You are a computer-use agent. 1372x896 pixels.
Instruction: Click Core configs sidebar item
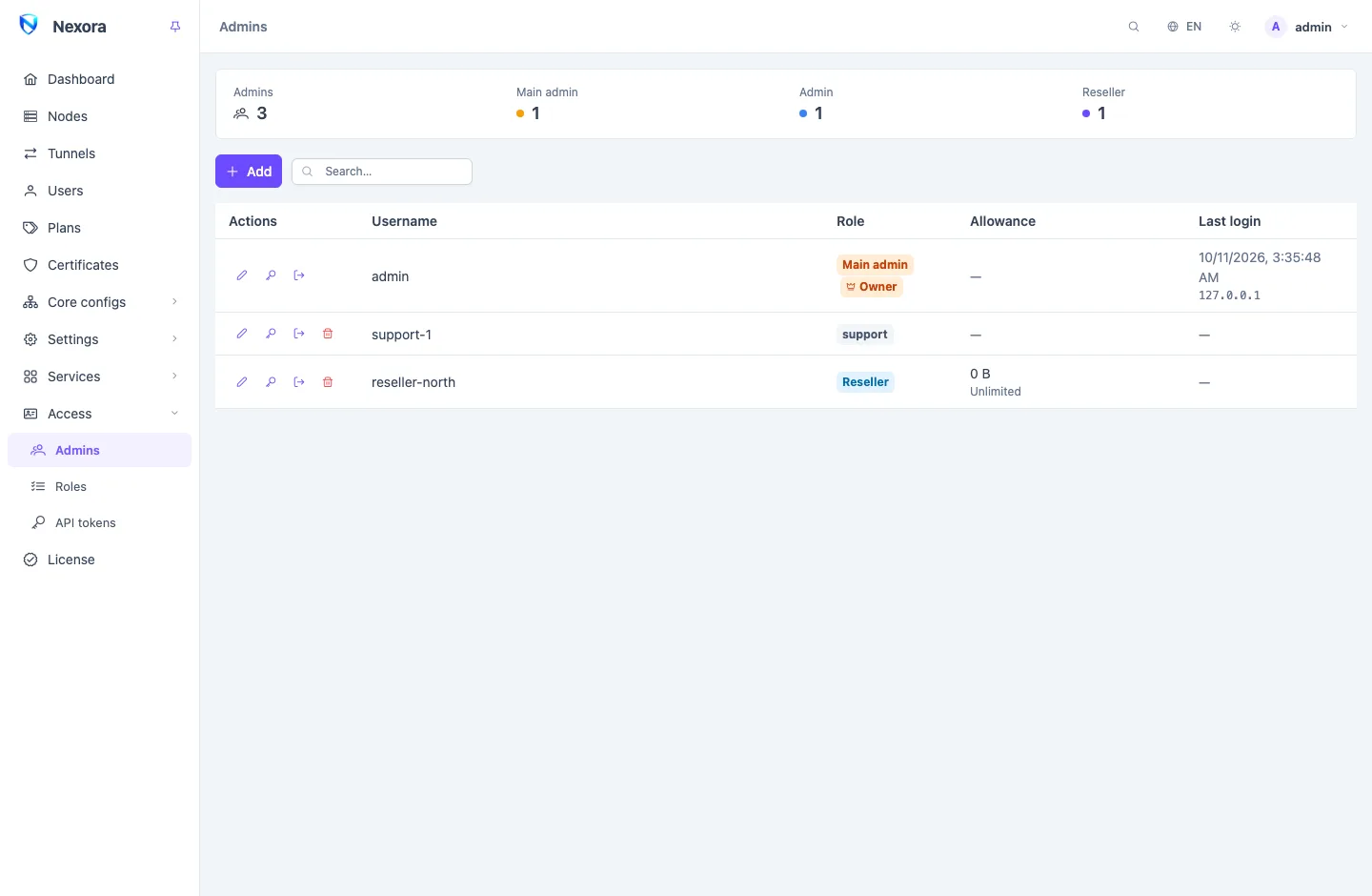(99, 302)
